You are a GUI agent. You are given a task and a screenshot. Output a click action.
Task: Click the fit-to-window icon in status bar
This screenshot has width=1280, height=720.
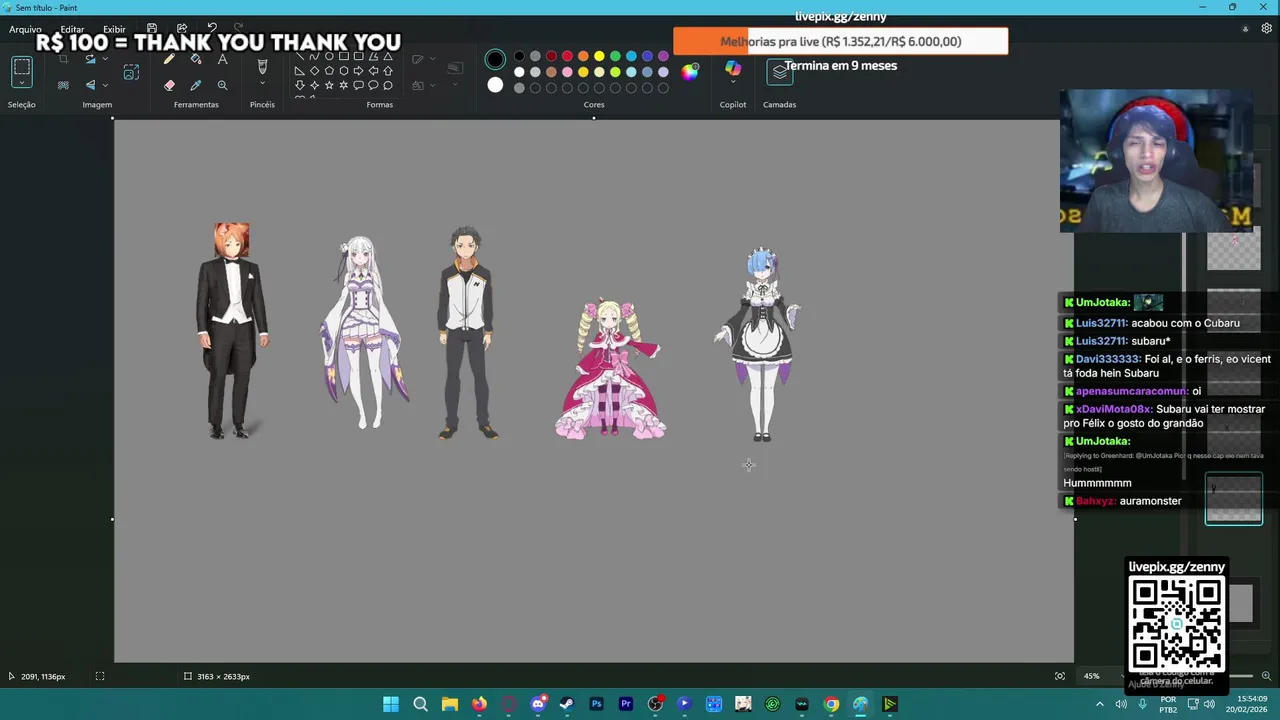[x=1060, y=676]
